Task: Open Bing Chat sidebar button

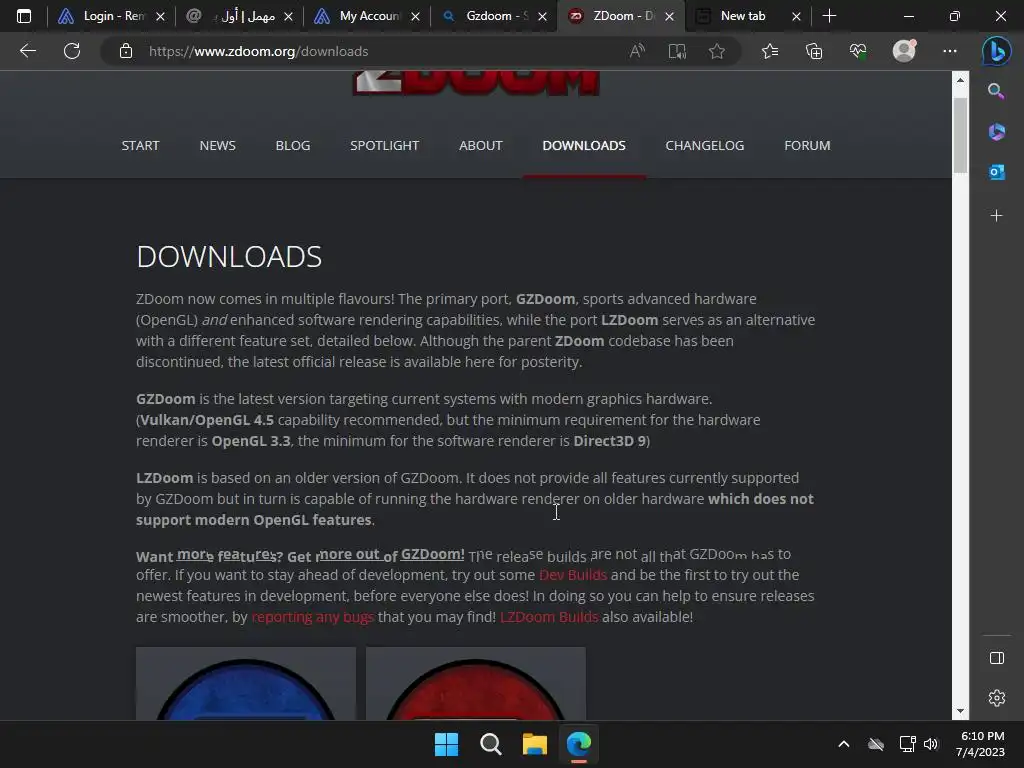Action: (x=996, y=50)
